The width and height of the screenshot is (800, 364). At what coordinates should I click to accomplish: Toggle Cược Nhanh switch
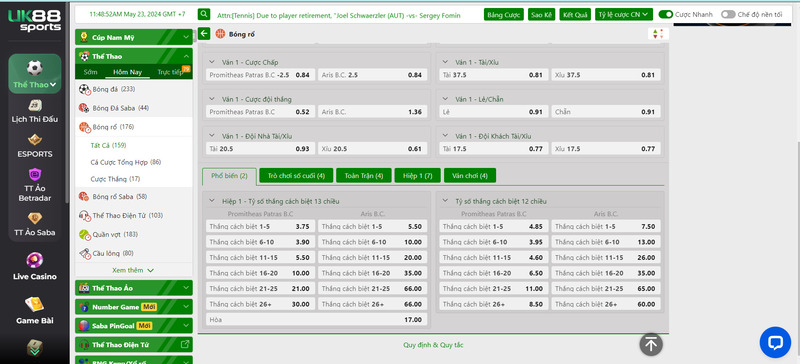click(x=665, y=14)
